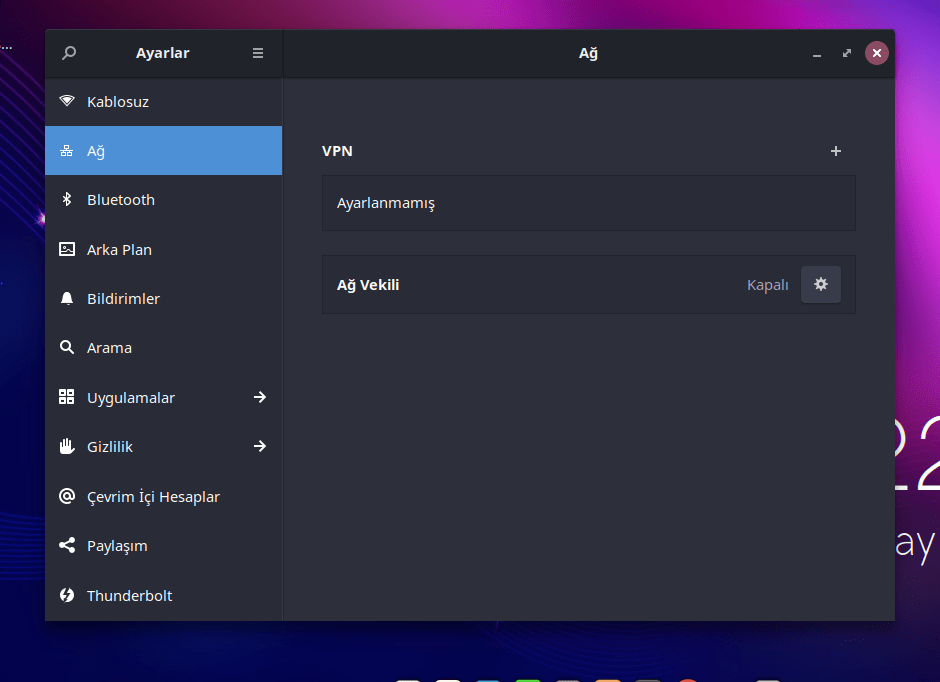Viewport: 940px width, 682px height.
Task: Click the Ağ Vekili label
Action: 368,285
